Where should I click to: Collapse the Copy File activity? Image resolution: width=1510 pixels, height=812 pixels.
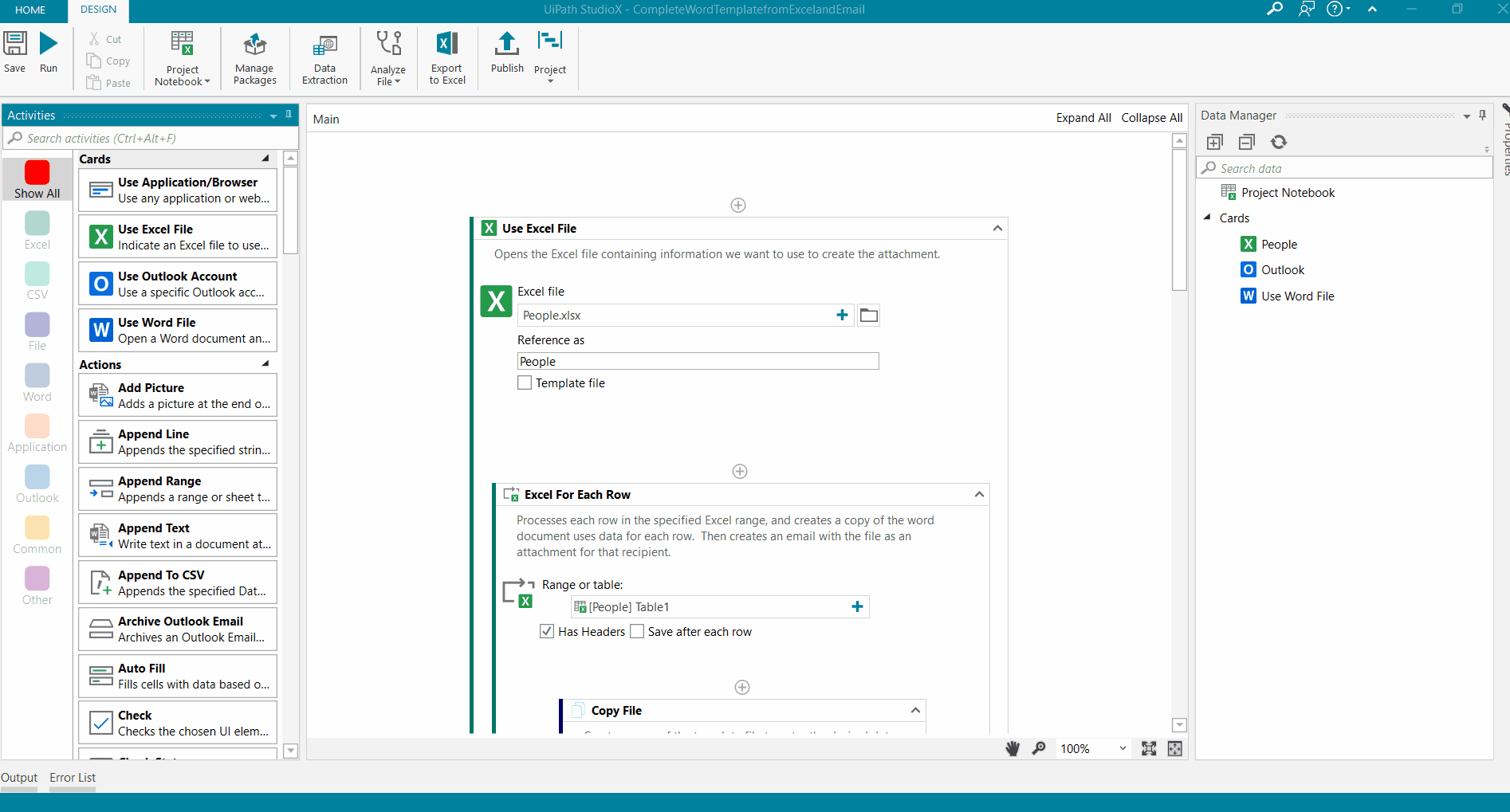click(915, 710)
